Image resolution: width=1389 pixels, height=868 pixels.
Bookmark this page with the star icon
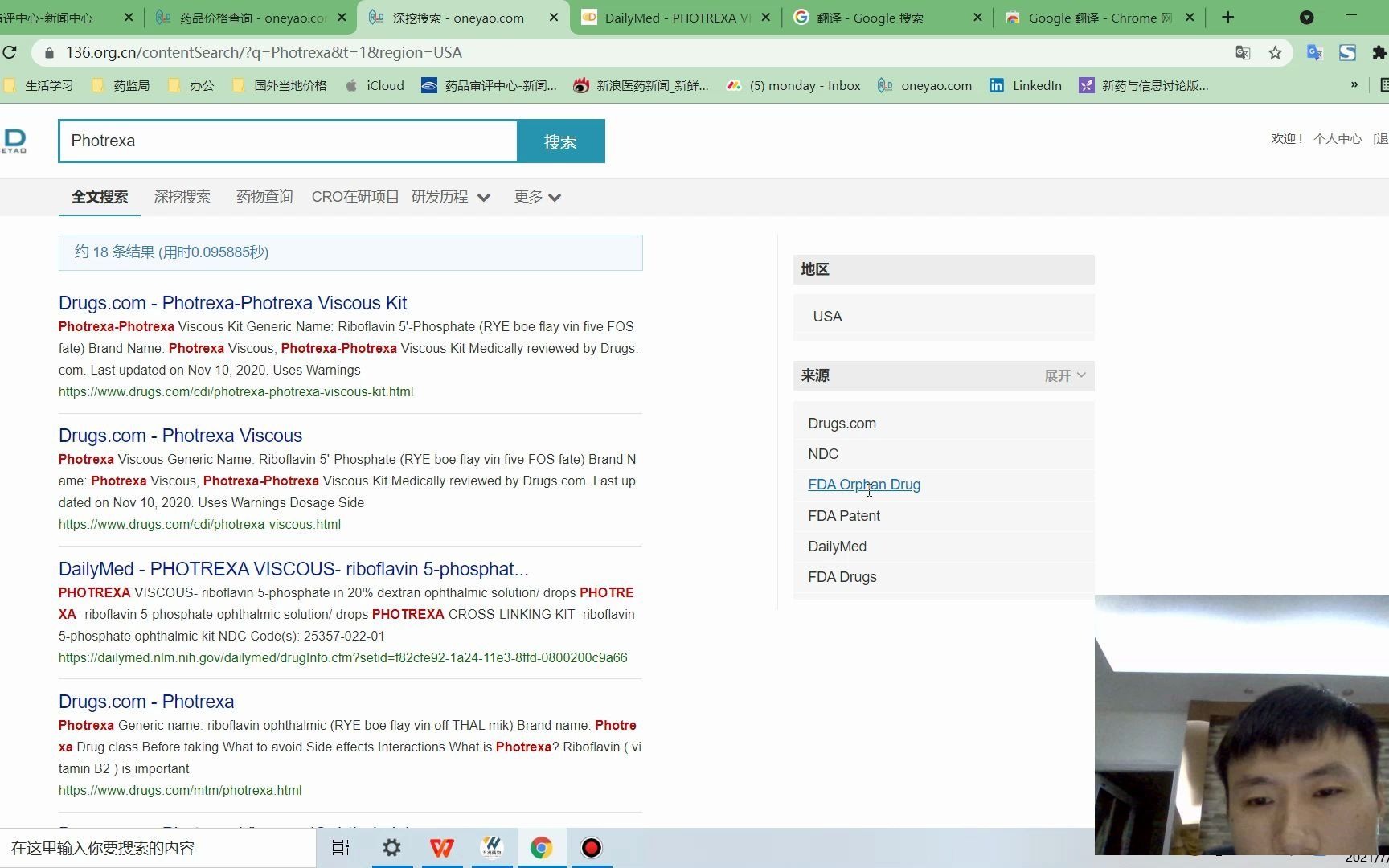coord(1275,52)
